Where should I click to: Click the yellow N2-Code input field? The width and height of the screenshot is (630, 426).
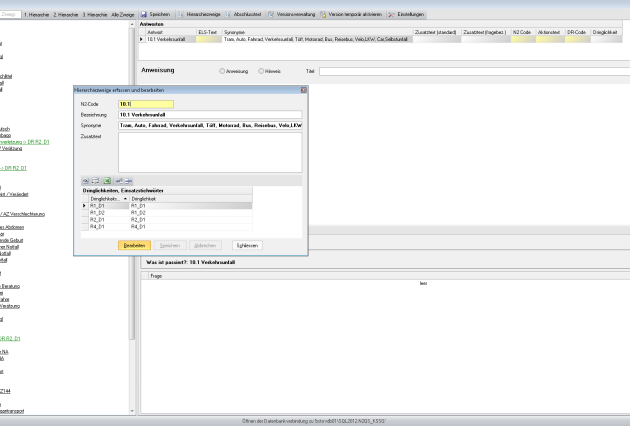(x=146, y=104)
